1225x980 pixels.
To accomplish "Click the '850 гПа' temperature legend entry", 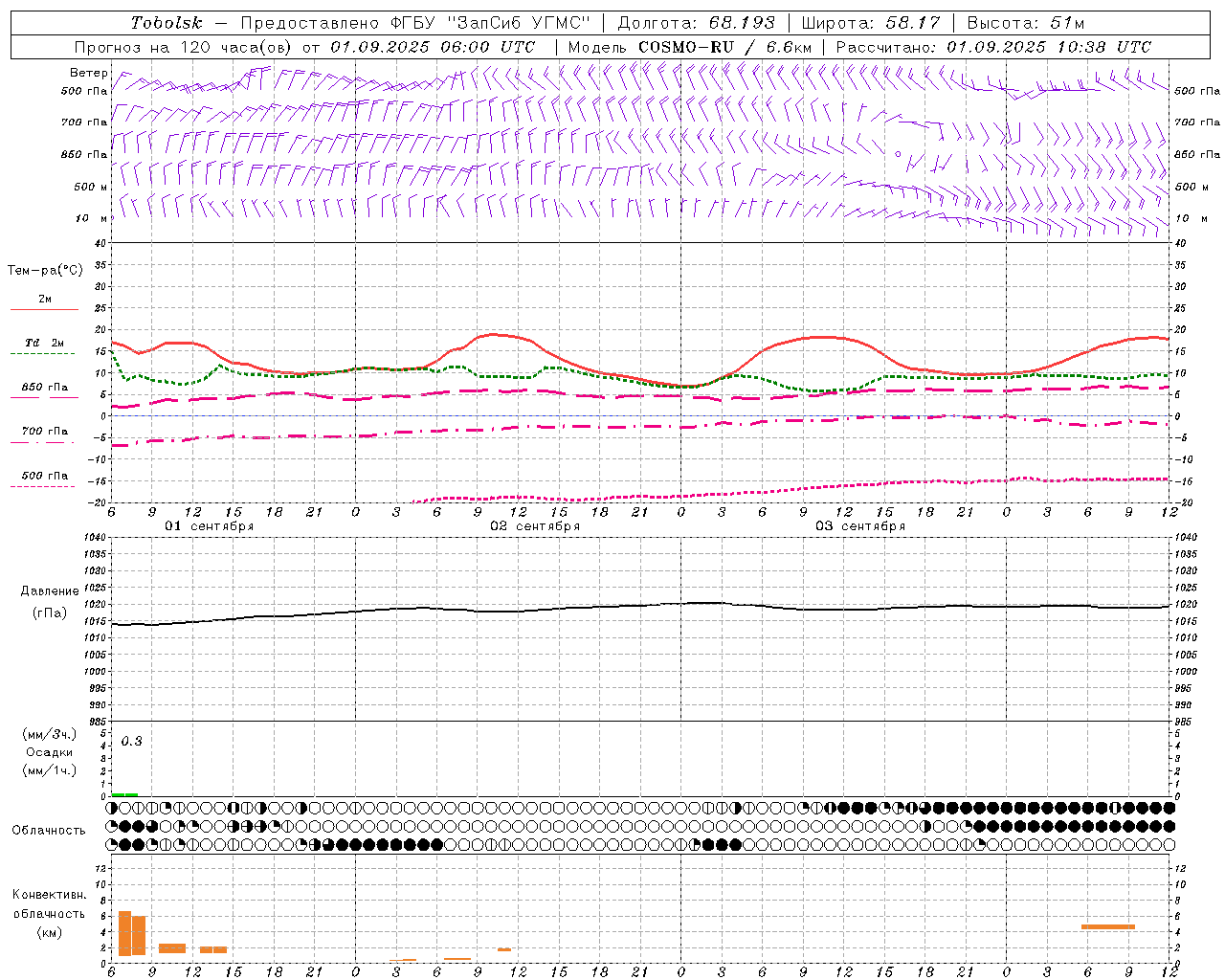I will tap(45, 388).
